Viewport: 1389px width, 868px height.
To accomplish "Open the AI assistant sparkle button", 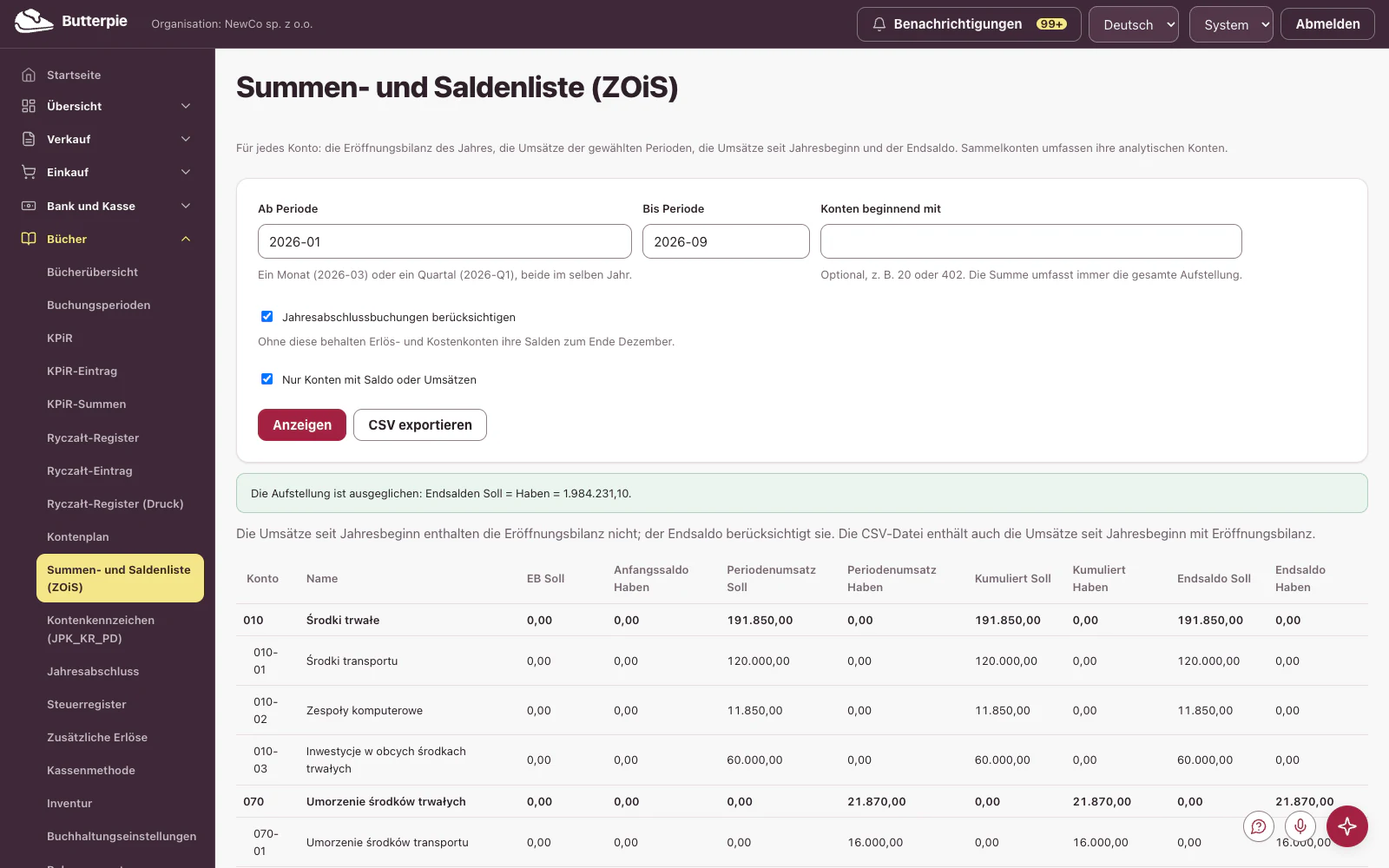I will (1347, 826).
